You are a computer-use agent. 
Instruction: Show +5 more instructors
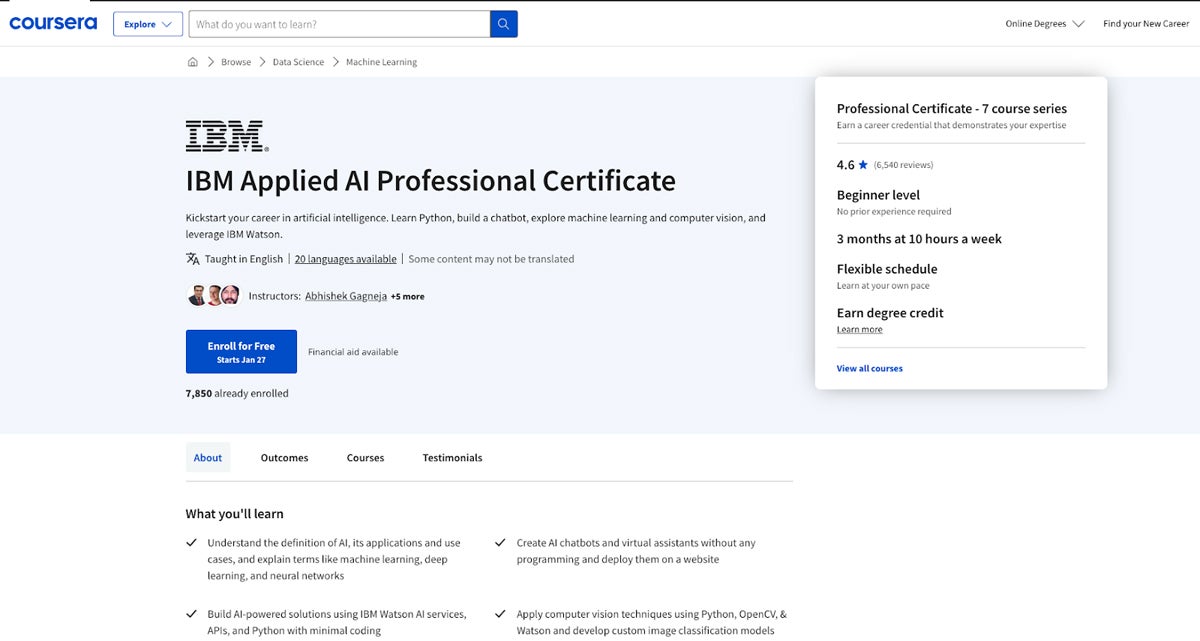coord(408,297)
